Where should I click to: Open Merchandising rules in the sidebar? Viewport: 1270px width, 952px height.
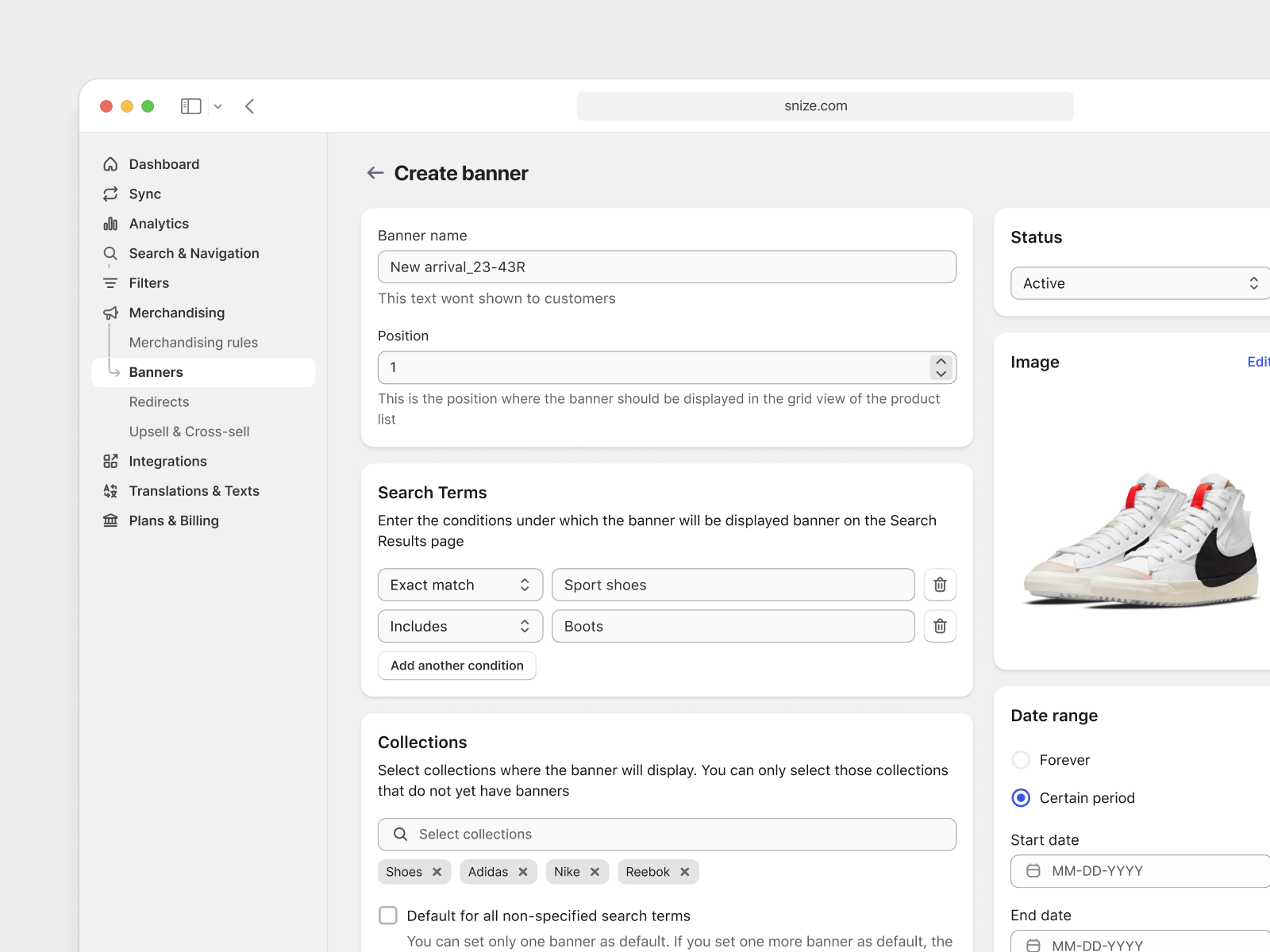click(193, 343)
